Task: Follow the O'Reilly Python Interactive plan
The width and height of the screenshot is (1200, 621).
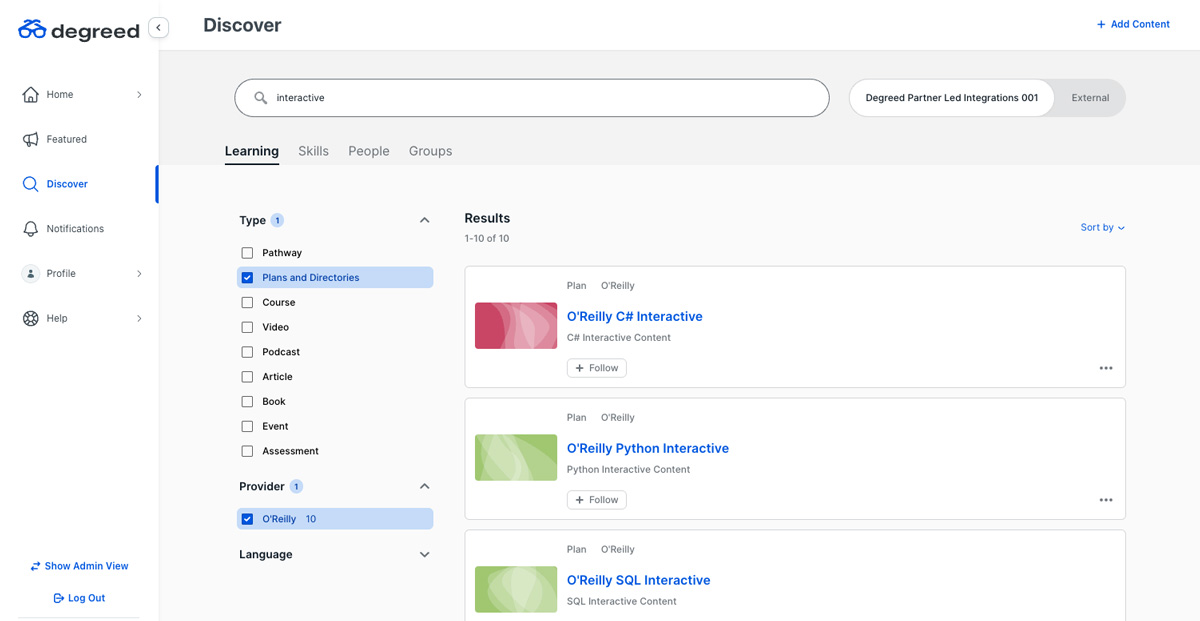Action: 597,500
